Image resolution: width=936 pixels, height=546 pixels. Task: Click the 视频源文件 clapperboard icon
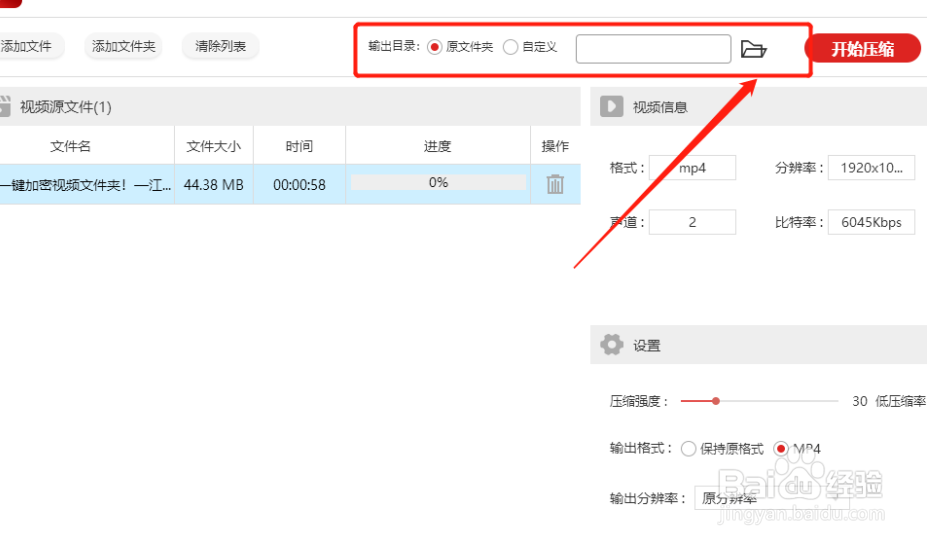5,106
